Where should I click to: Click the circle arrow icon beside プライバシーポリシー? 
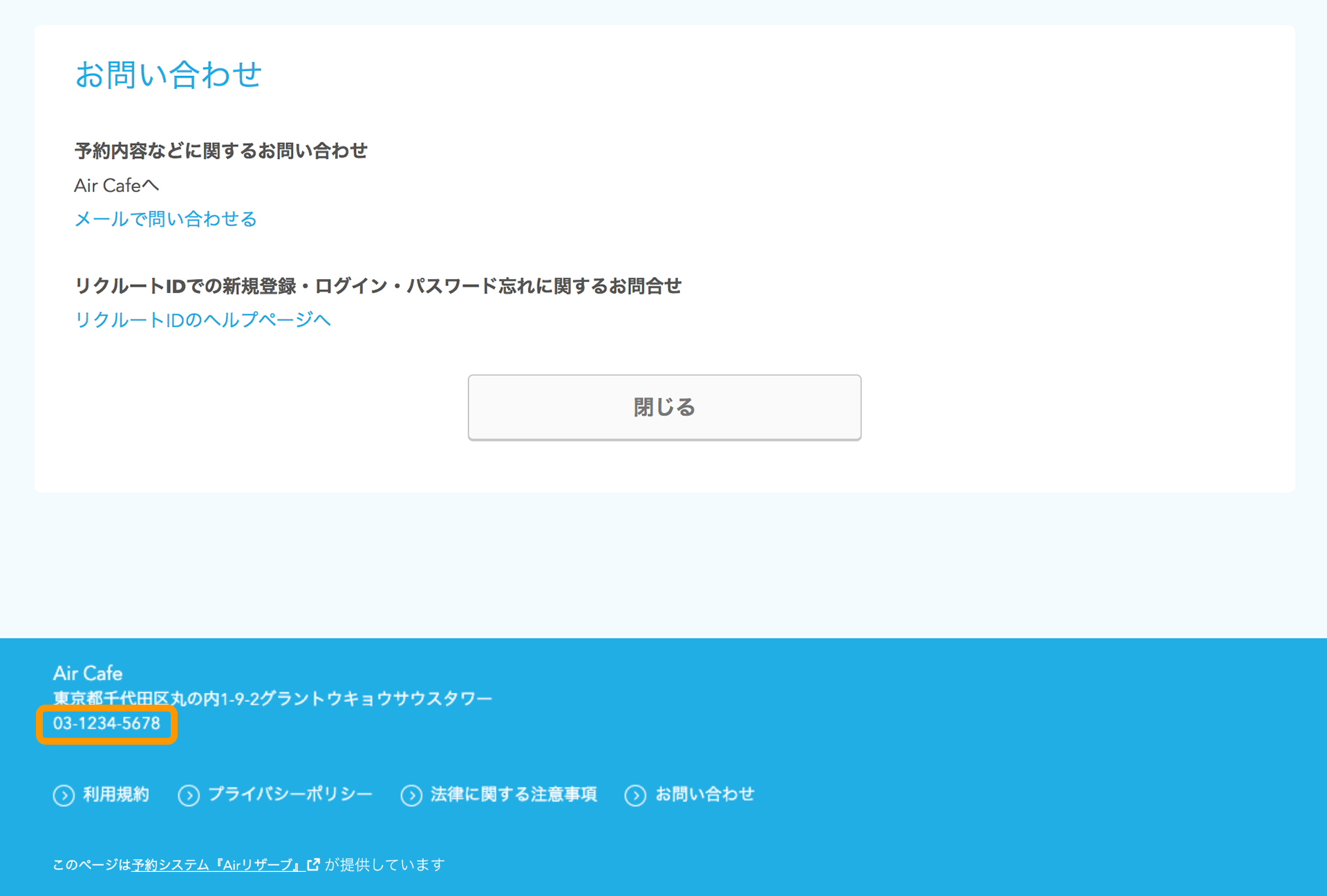pos(189,795)
